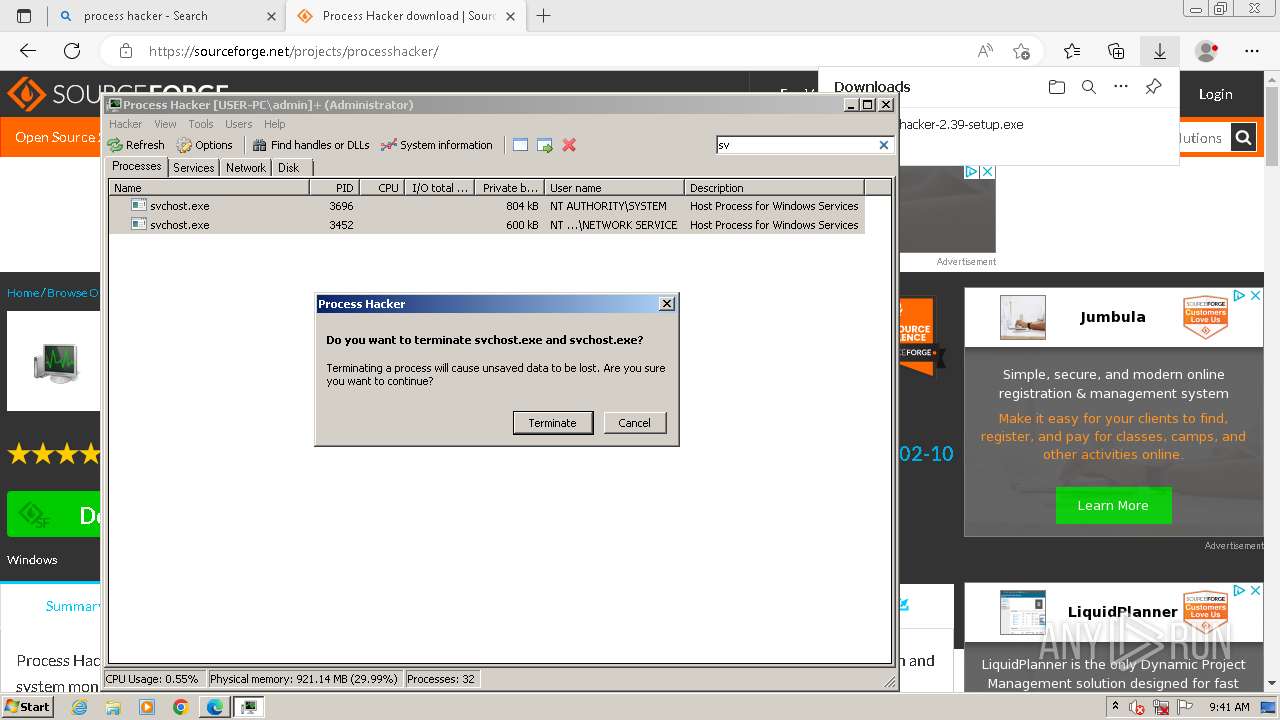Sort by the Description column header
Image resolution: width=1280 pixels, height=720 pixels.
[x=774, y=187]
